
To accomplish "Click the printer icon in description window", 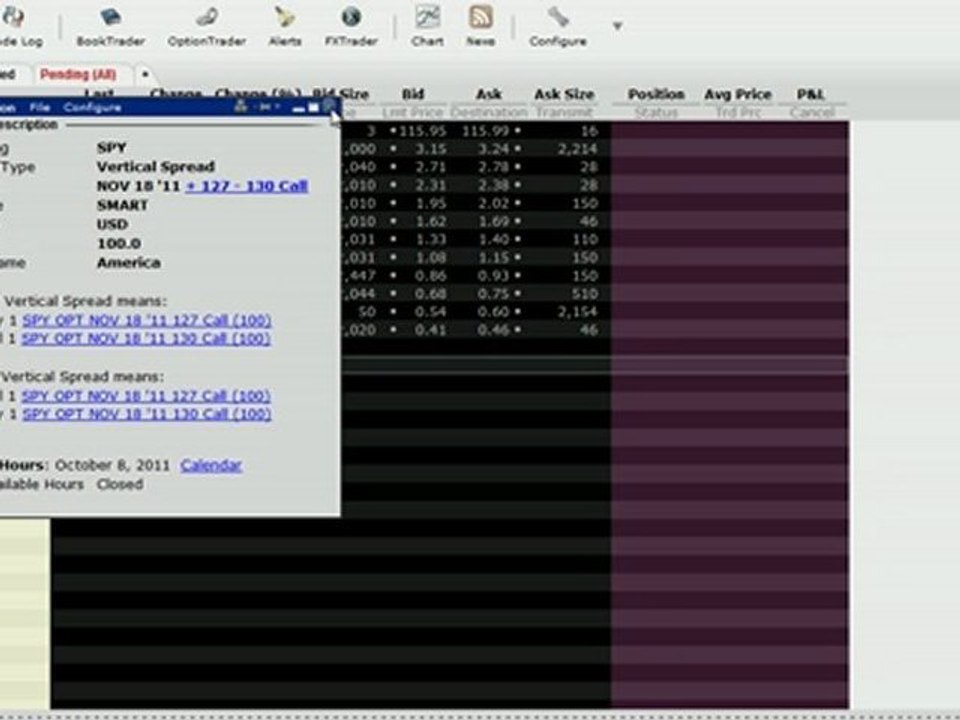I will tap(241, 107).
